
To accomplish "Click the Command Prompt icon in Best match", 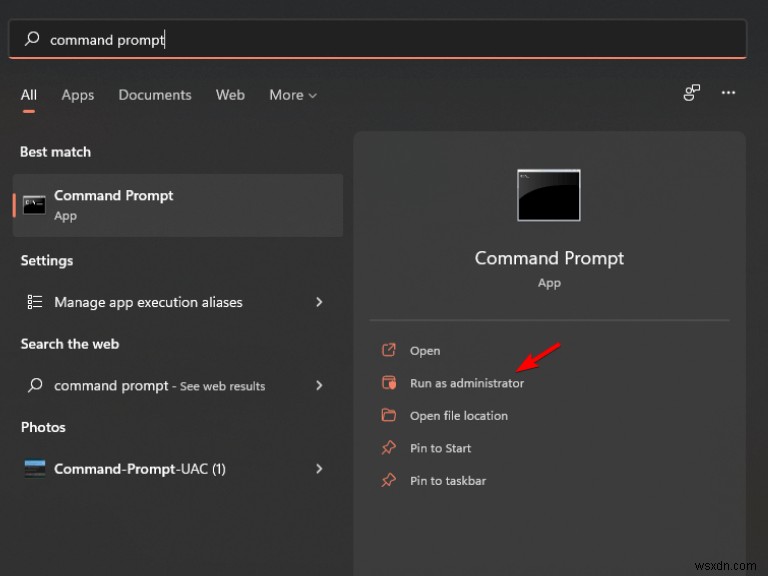I will click(34, 205).
